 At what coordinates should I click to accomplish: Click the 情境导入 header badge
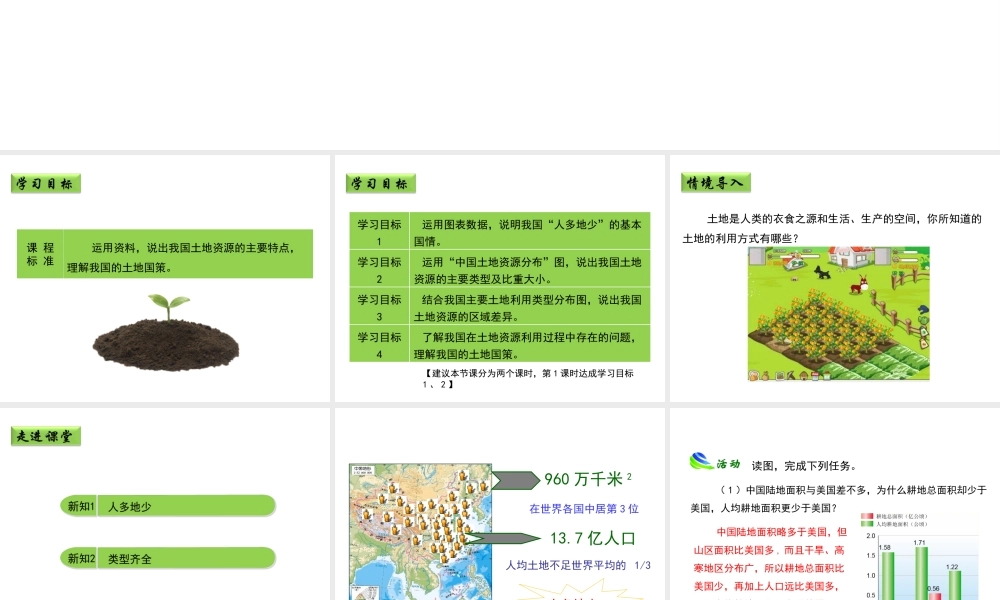pos(716,183)
